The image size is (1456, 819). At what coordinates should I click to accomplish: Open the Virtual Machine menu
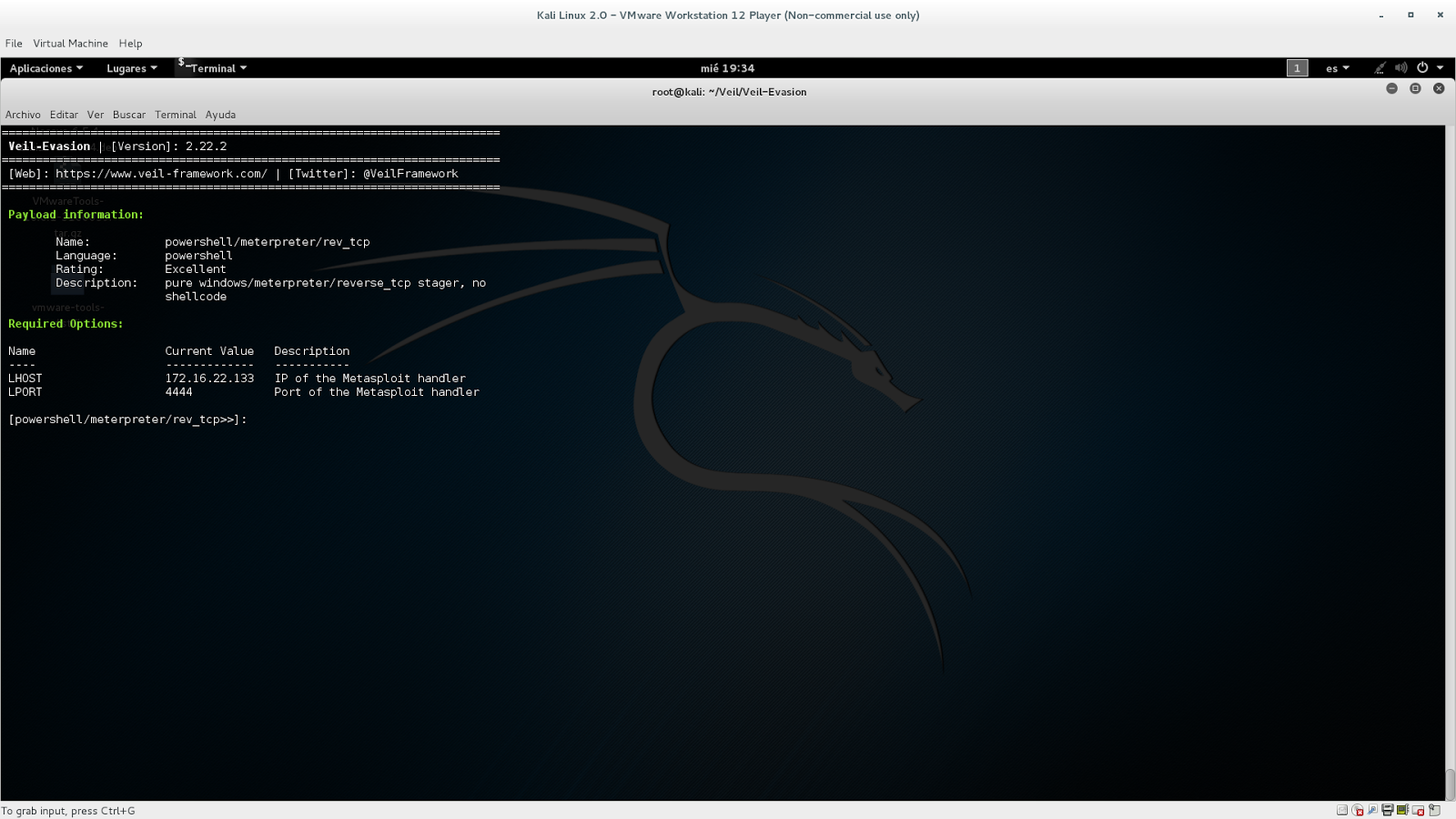(x=71, y=43)
